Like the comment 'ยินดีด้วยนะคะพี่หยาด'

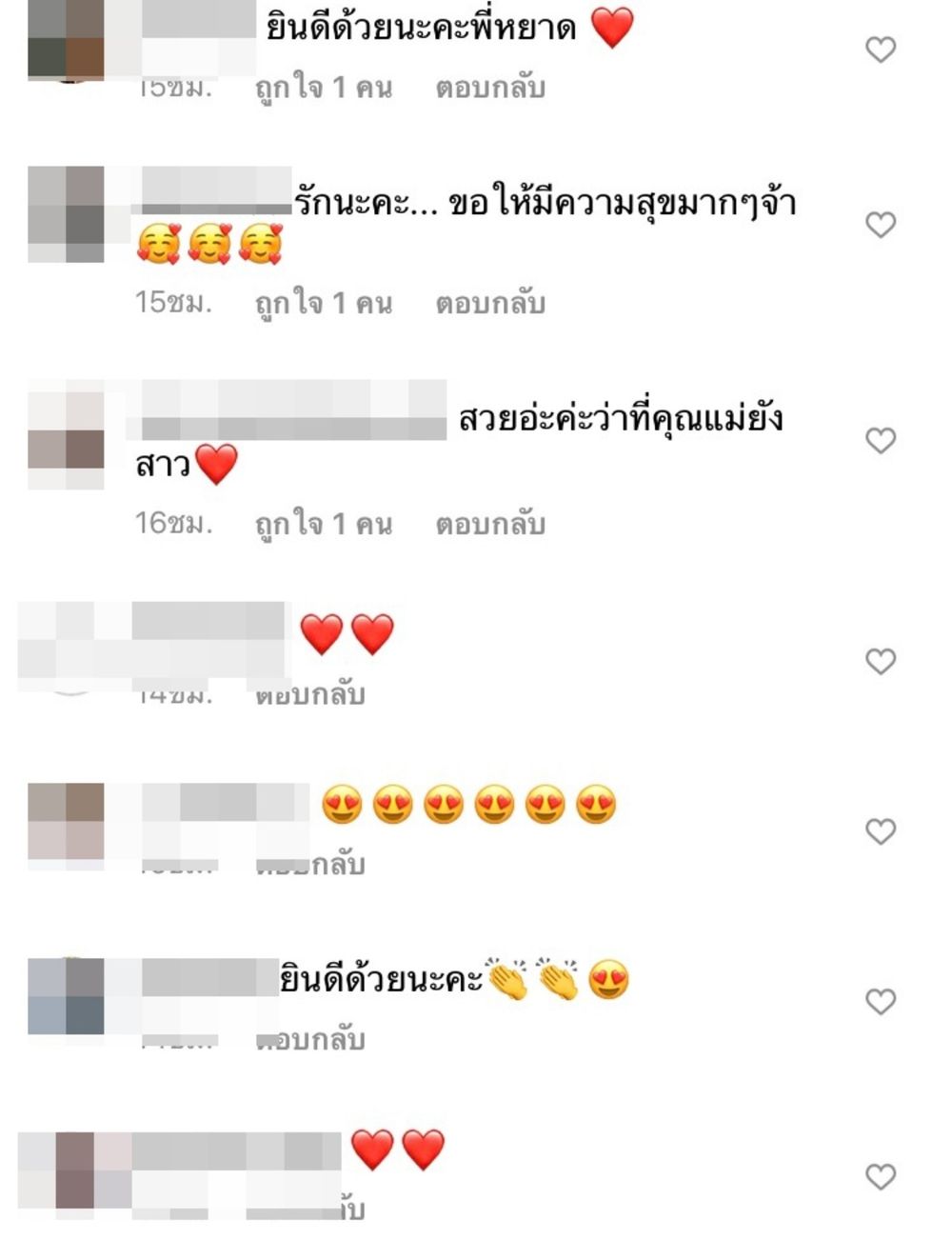(881, 50)
